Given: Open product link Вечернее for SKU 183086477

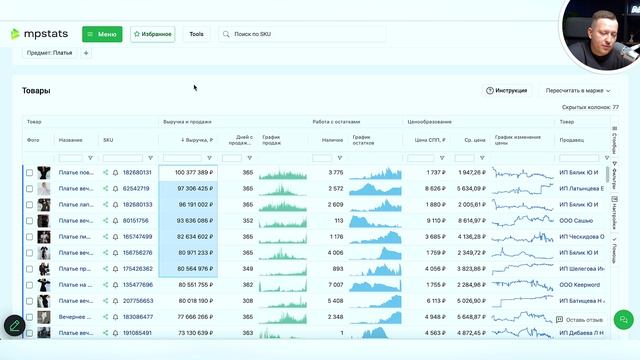Looking at the screenshot, I should point(75,317).
